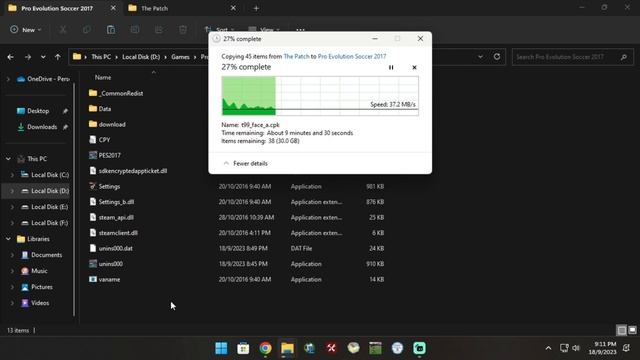Image resolution: width=640 pixels, height=360 pixels.
Task: Open the Windows Start menu
Action: [x=221, y=348]
